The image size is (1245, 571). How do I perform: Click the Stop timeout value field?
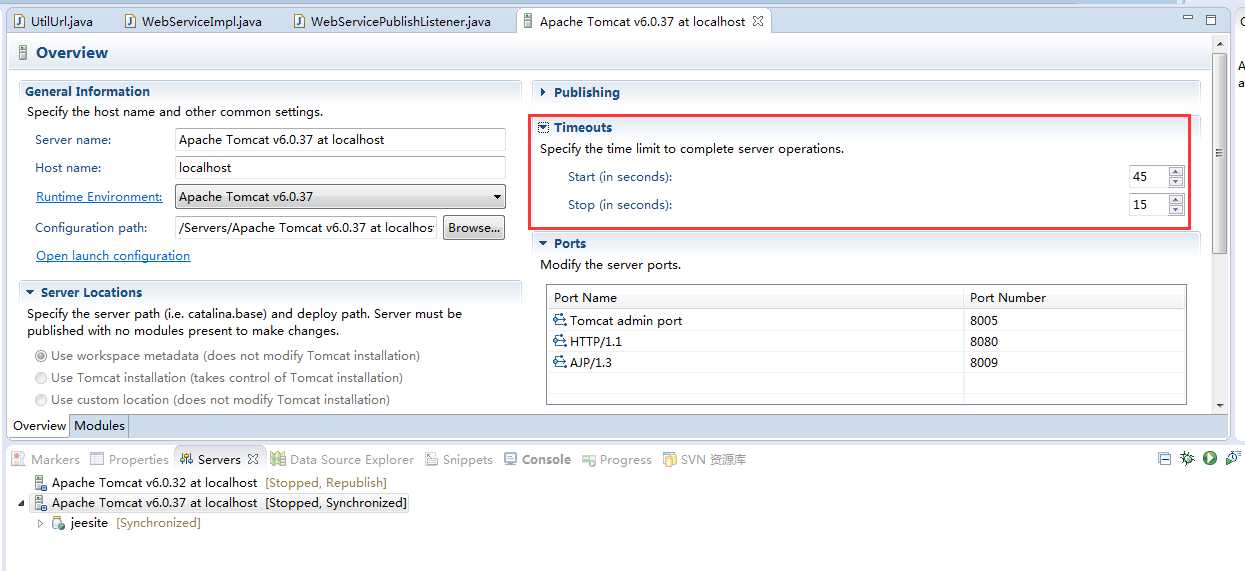pyautogui.click(x=1148, y=205)
